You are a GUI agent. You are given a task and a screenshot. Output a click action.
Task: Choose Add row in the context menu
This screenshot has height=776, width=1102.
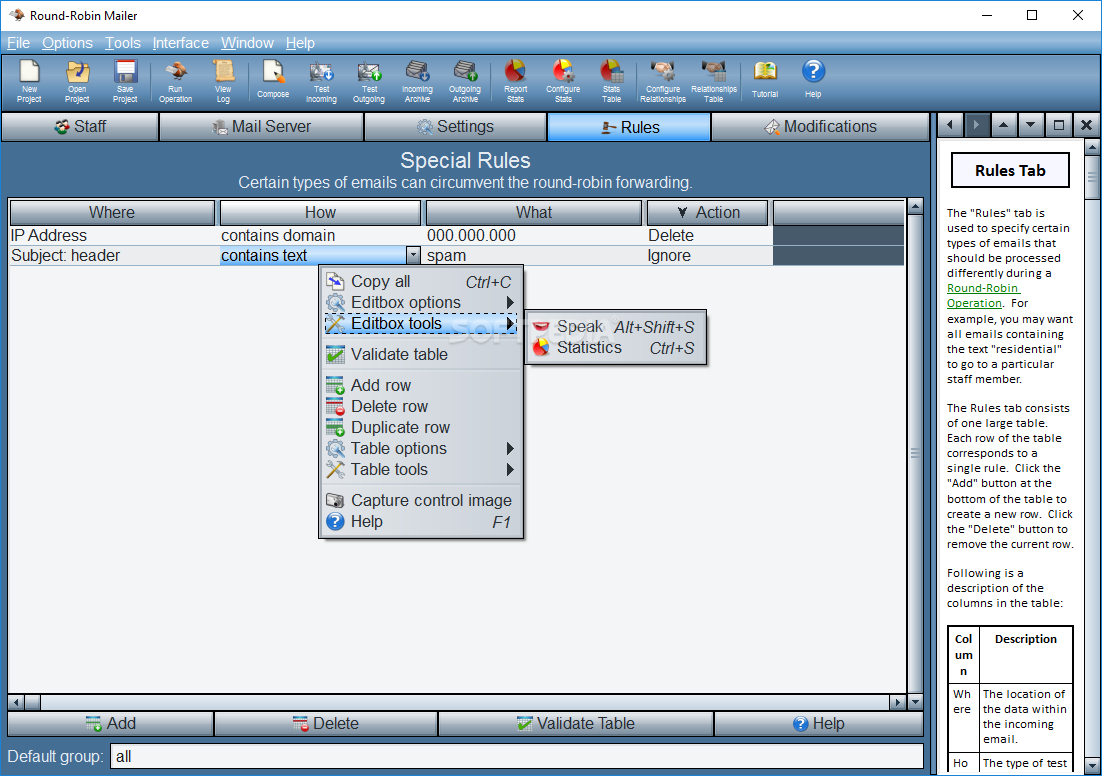421,385
